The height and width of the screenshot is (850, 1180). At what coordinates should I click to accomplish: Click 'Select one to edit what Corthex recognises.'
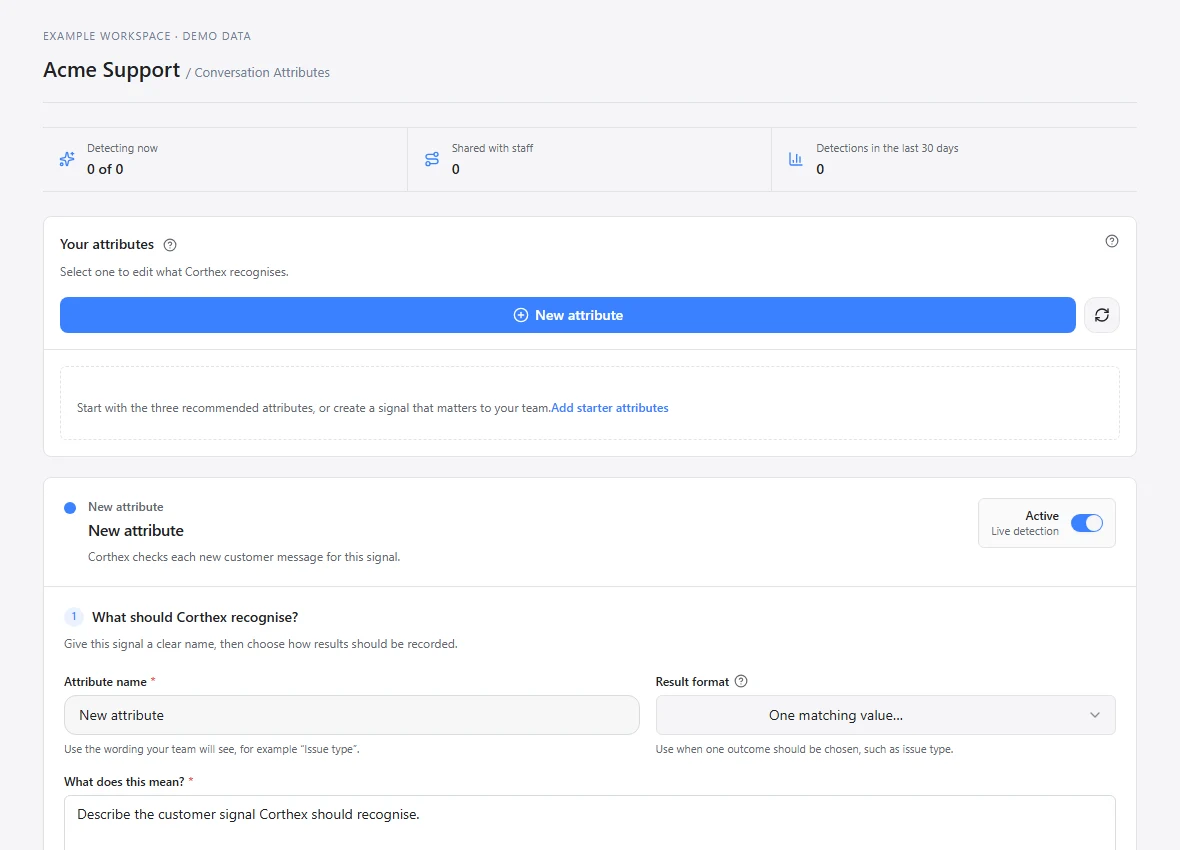click(x=175, y=272)
